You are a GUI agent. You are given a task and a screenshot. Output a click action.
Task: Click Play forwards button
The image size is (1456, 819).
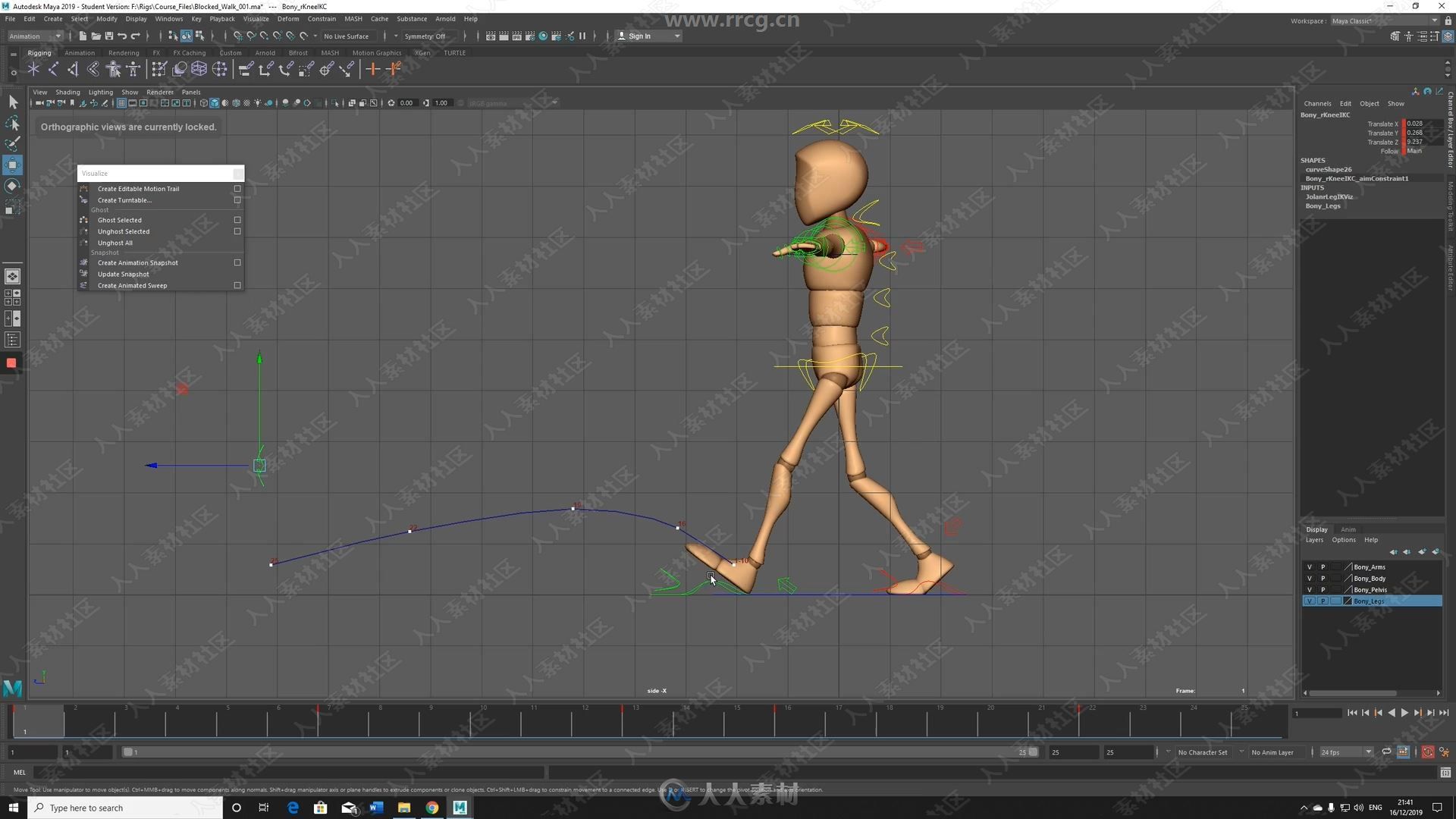click(x=1404, y=712)
